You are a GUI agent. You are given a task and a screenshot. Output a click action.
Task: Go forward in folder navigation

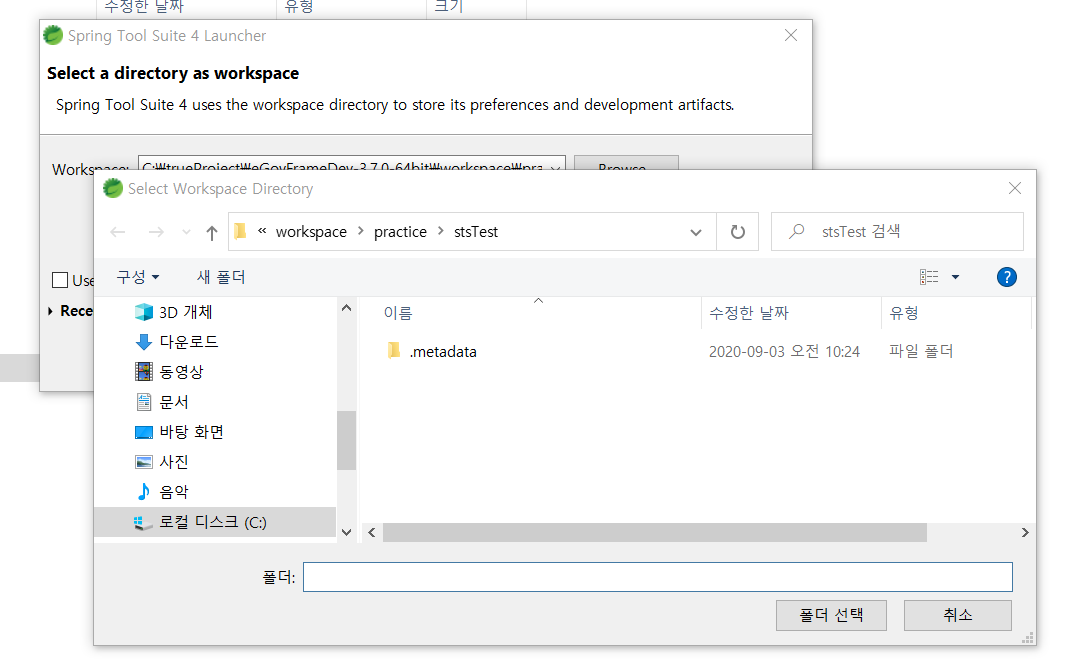(156, 232)
